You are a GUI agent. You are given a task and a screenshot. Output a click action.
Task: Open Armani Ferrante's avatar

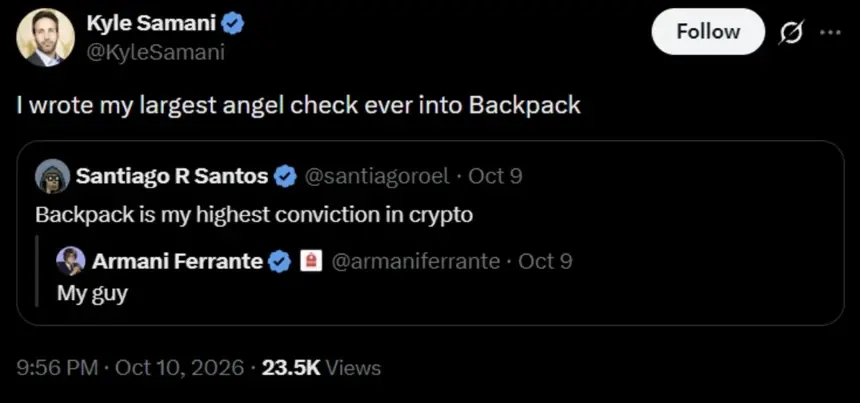click(x=71, y=262)
